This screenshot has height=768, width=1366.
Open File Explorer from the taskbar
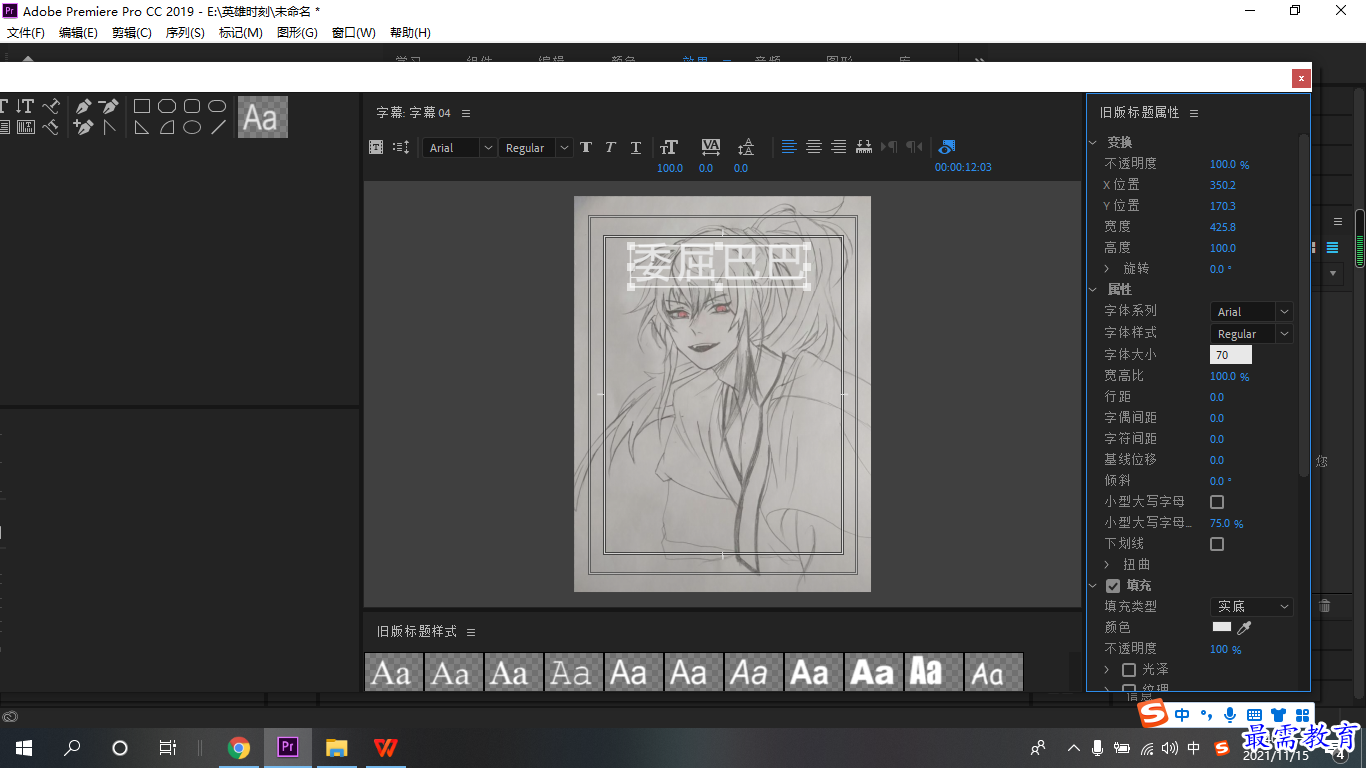click(337, 748)
